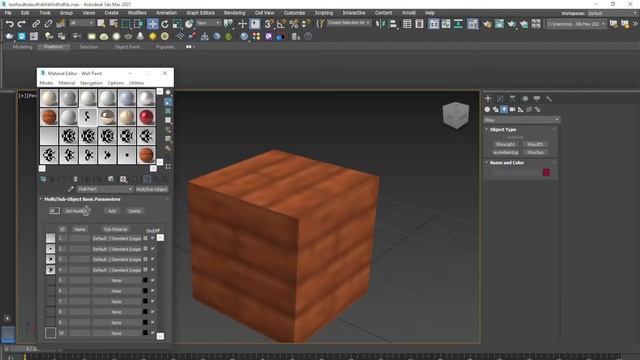Viewport: 640px width, 360px height.
Task: Click the Multi/Sub-Object material type button
Action: (151, 189)
